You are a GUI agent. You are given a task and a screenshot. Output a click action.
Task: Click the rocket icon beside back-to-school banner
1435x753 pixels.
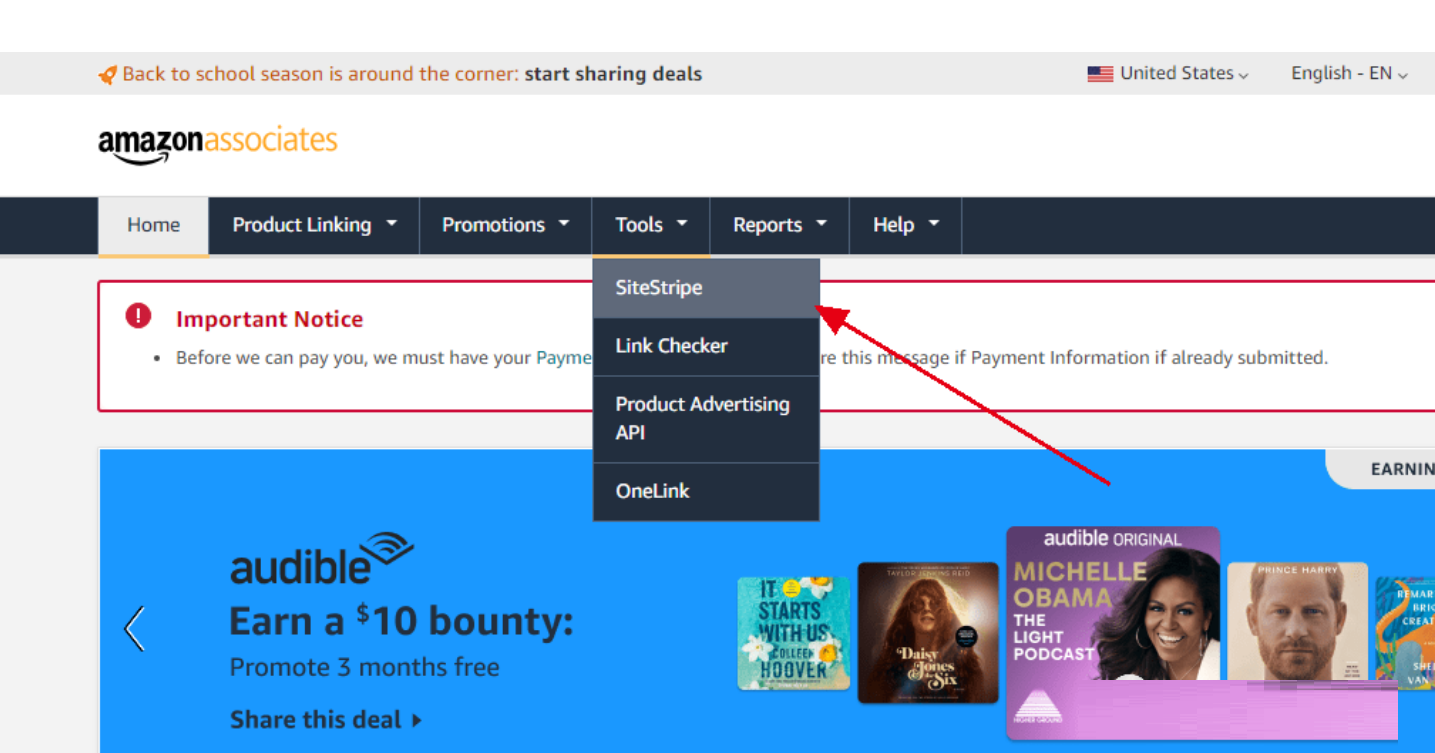[107, 75]
